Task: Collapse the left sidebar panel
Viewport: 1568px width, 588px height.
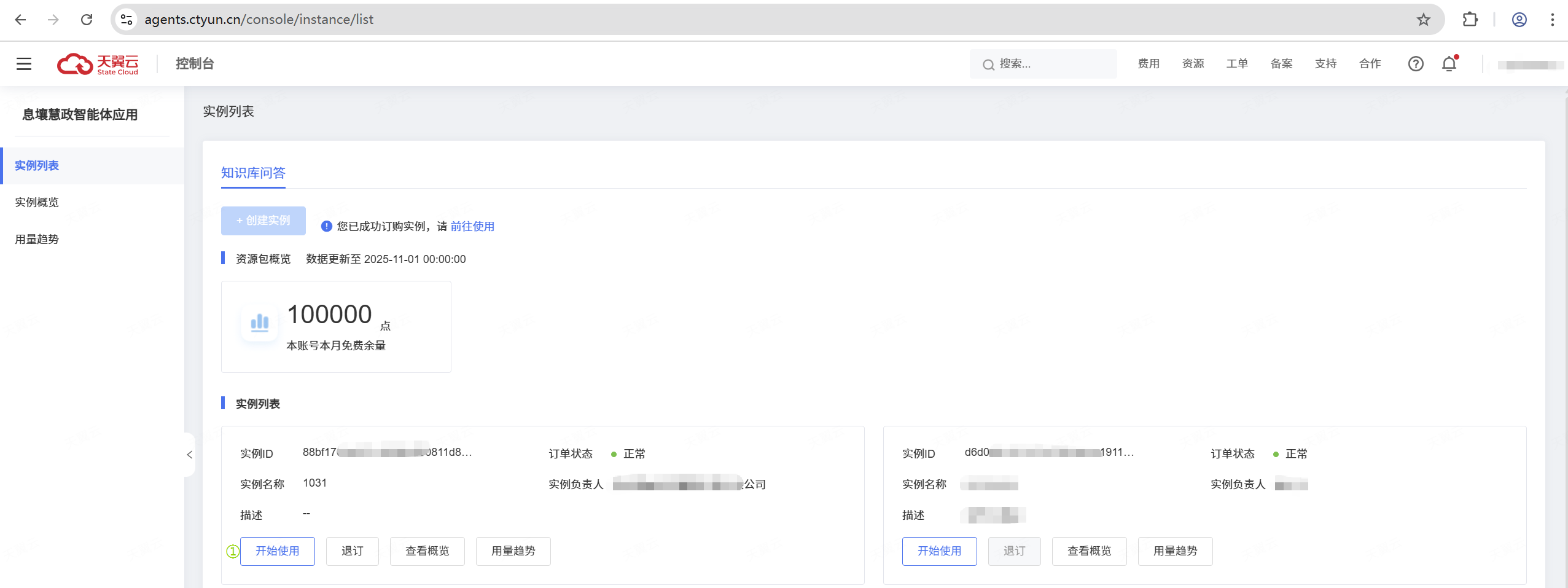Action: coord(189,455)
